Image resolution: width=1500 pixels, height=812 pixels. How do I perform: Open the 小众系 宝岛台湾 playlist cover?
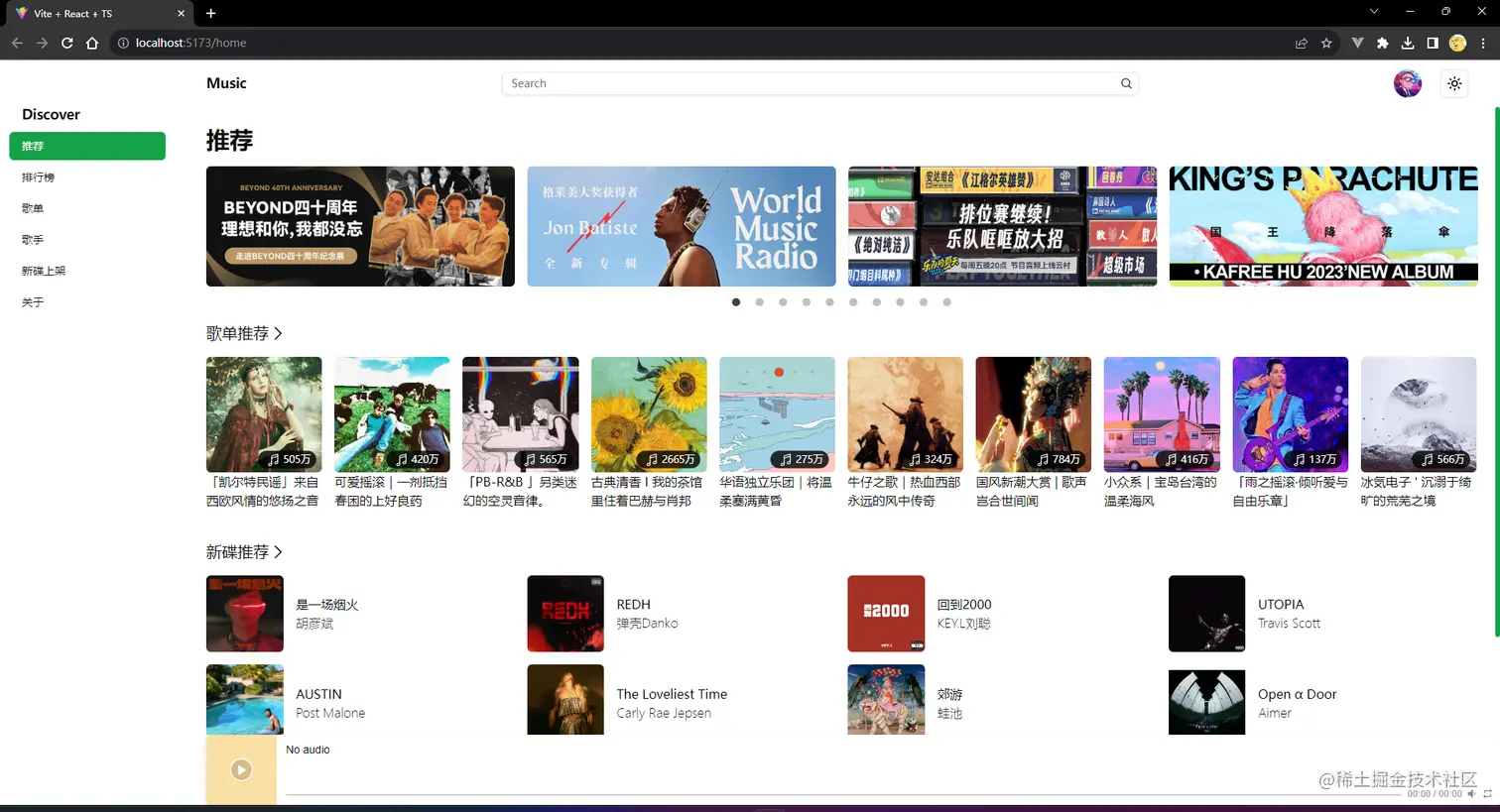1162,414
